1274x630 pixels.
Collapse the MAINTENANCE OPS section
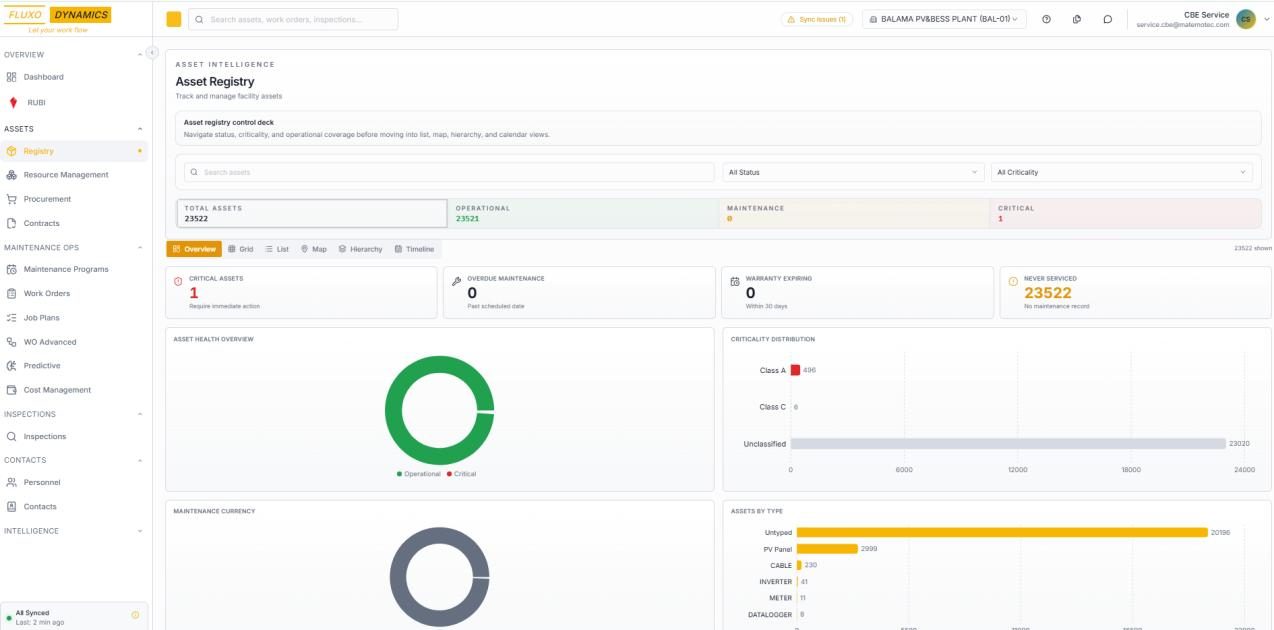pyautogui.click(x=140, y=248)
